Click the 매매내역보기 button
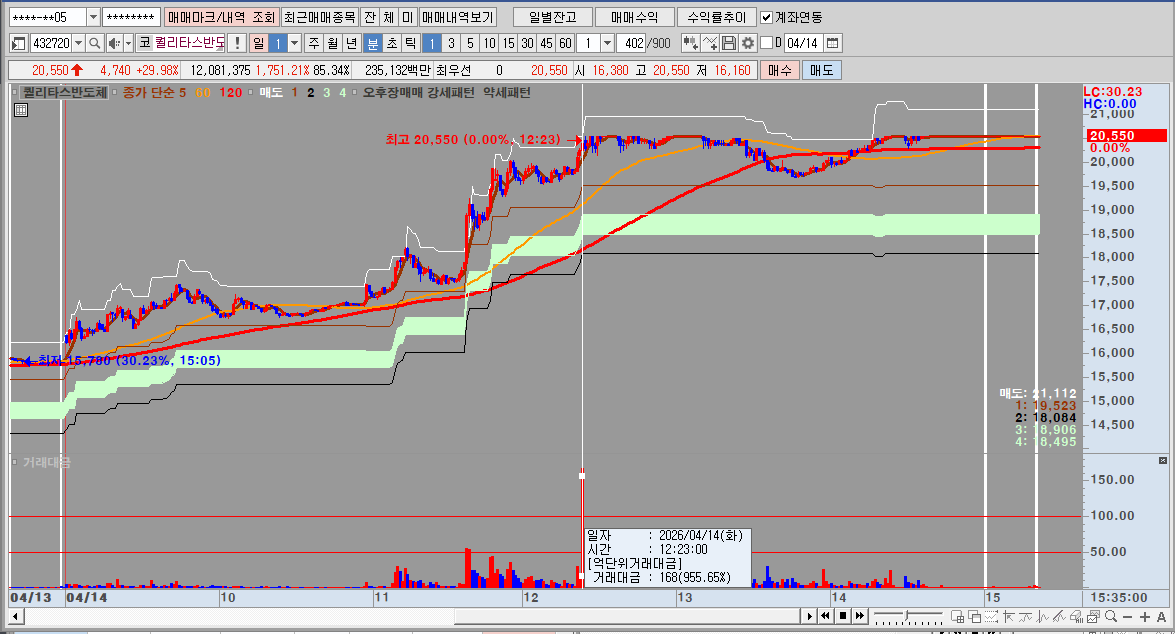The image size is (1175, 634). pyautogui.click(x=457, y=17)
